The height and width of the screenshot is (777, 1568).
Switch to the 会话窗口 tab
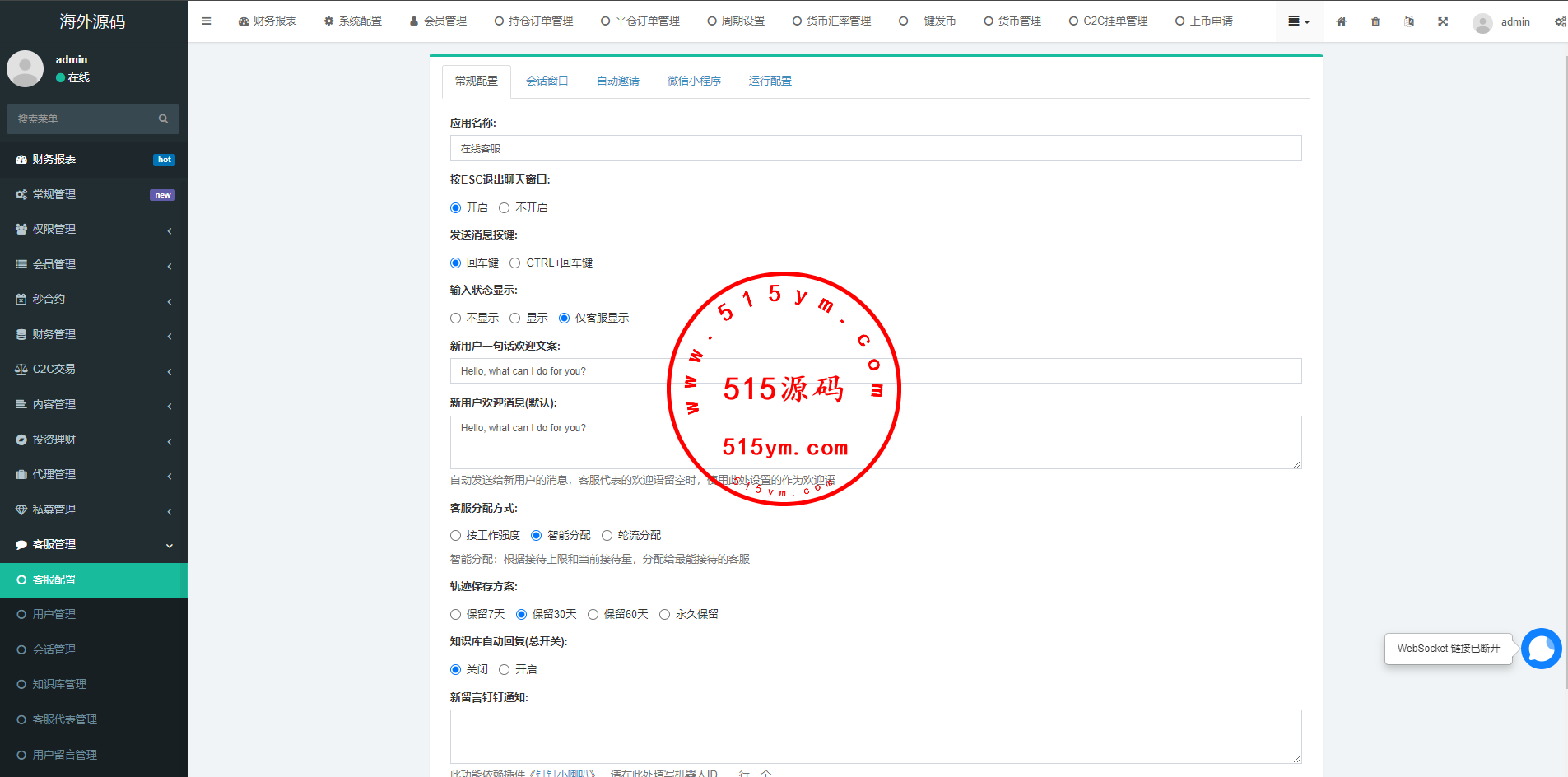[547, 81]
